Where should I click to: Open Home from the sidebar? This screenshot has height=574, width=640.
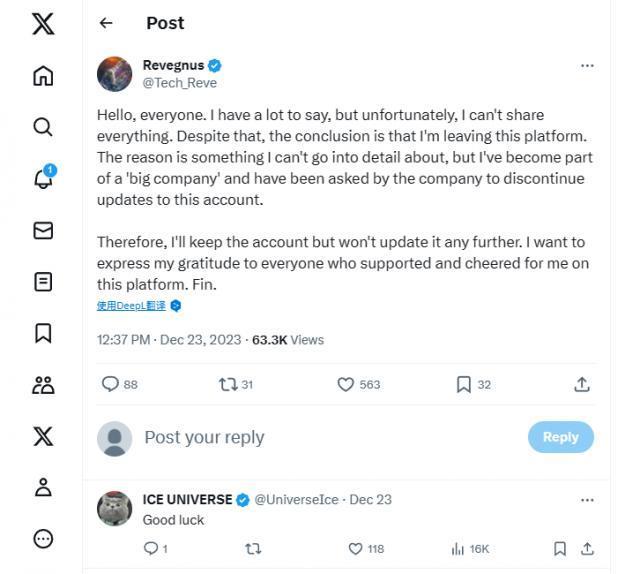click(x=43, y=76)
